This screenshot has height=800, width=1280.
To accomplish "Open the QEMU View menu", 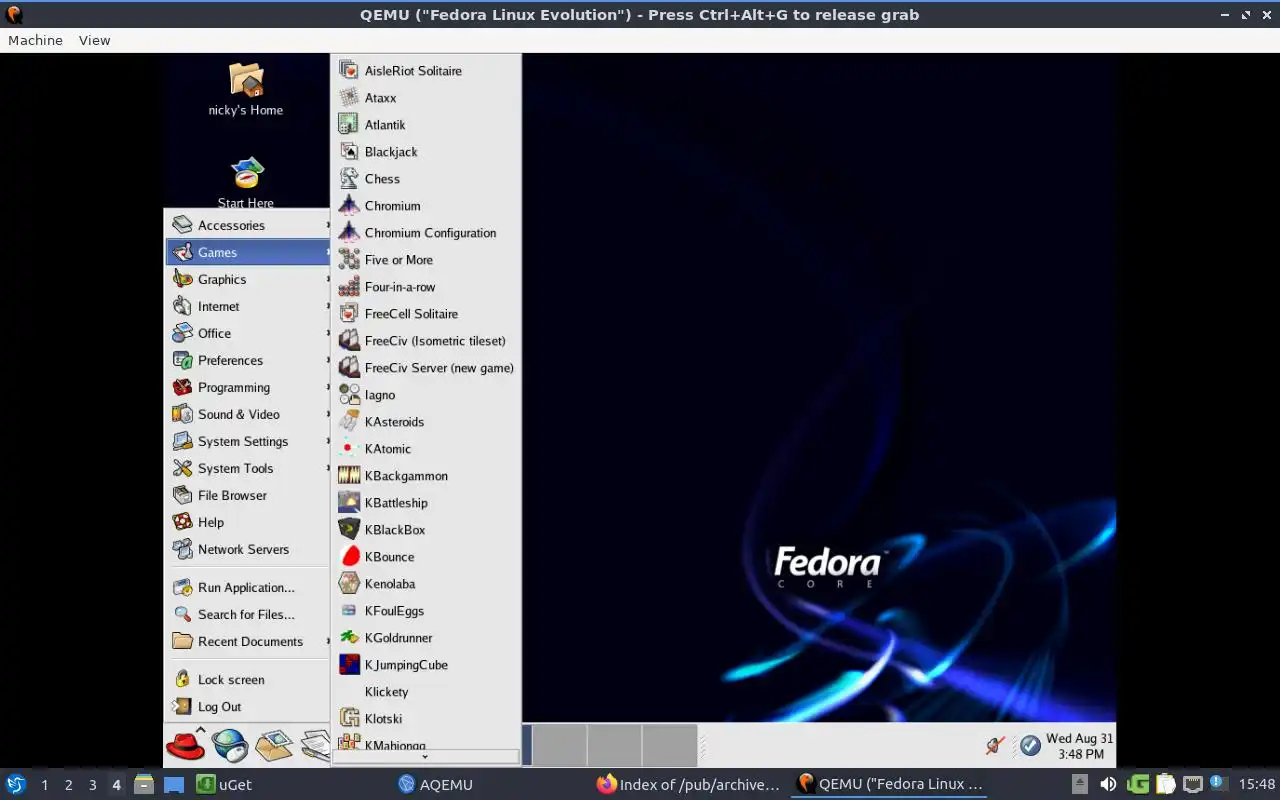I will click(94, 41).
